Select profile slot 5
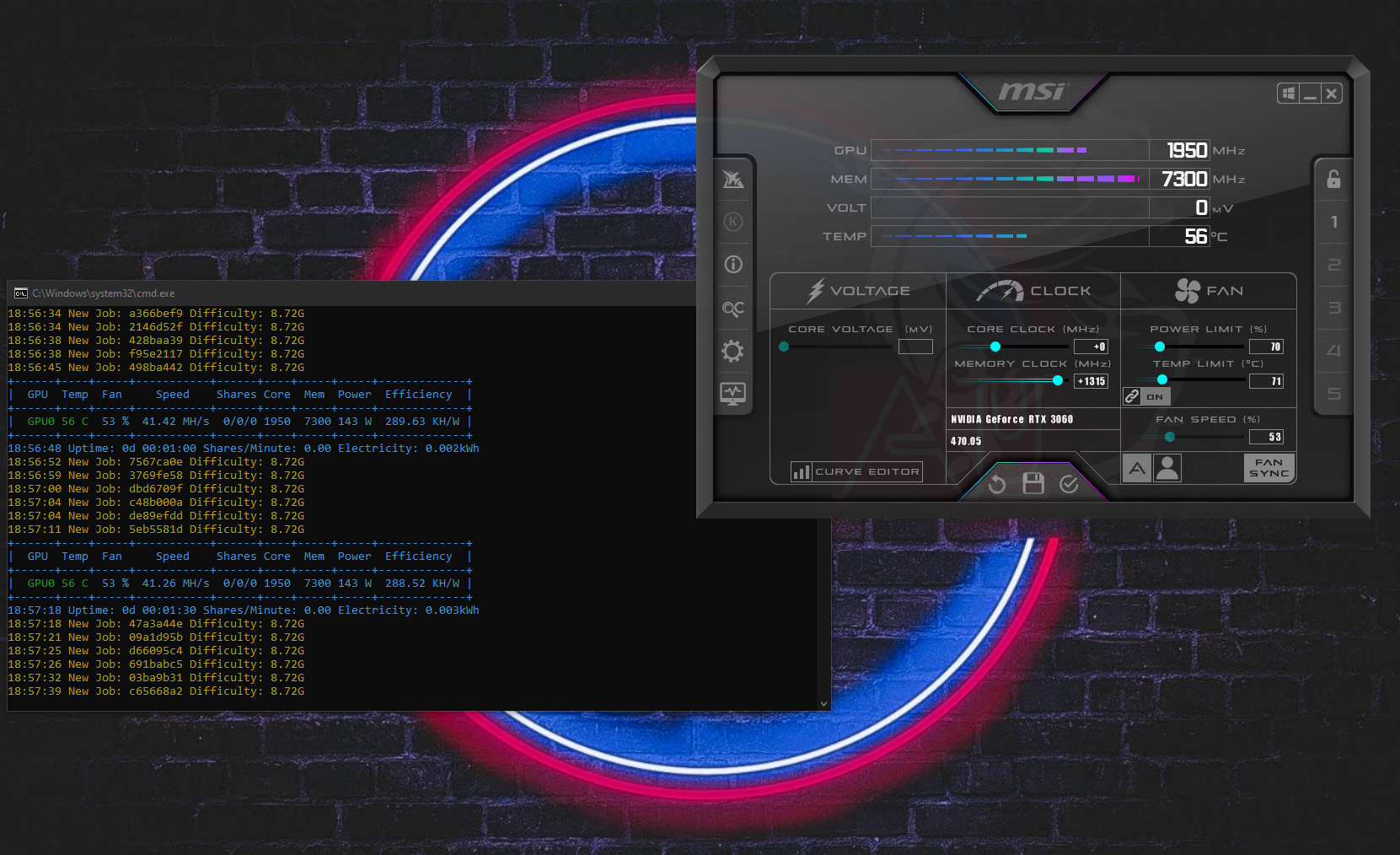The image size is (1400, 855). [1333, 394]
